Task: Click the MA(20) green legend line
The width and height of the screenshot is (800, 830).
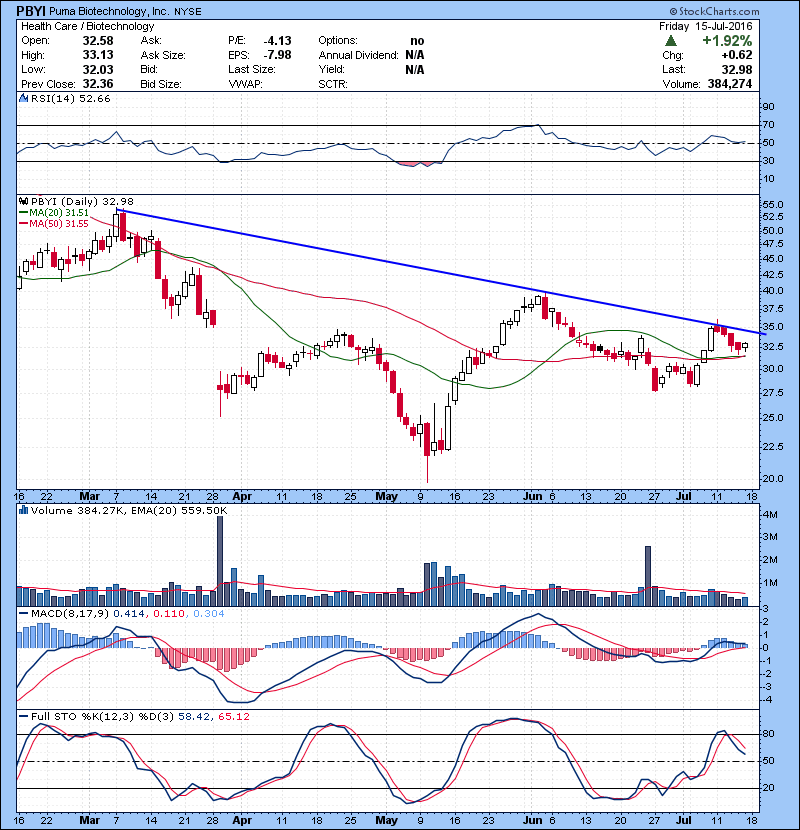Action: (x=23, y=213)
